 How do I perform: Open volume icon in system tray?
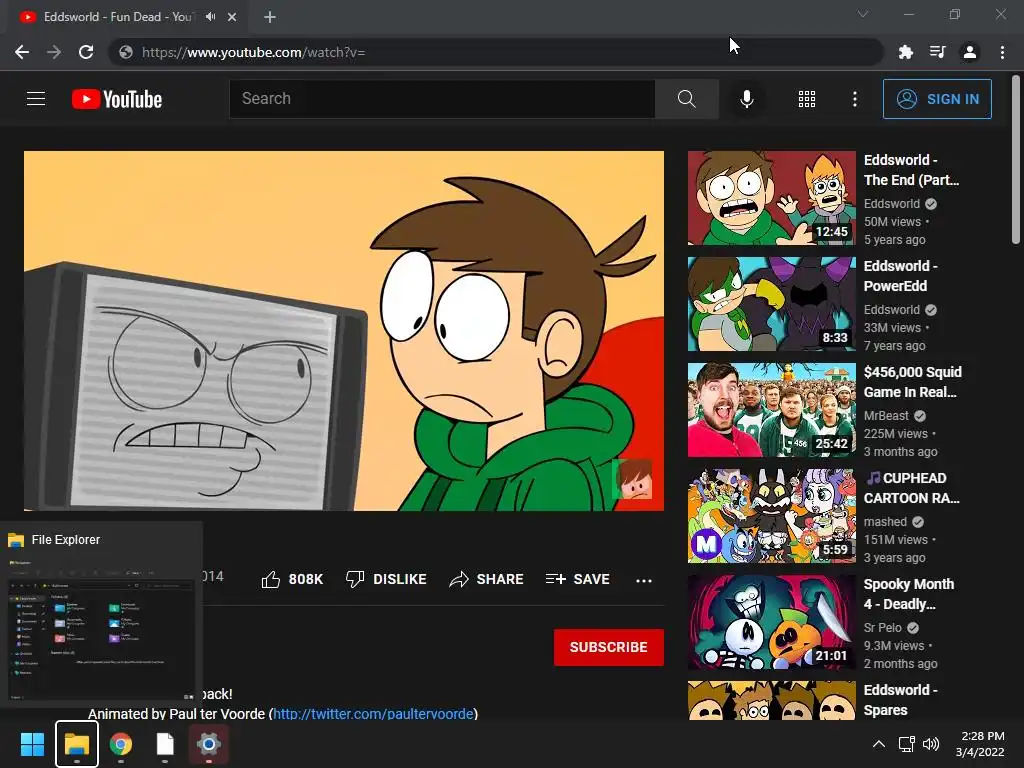[x=931, y=744]
